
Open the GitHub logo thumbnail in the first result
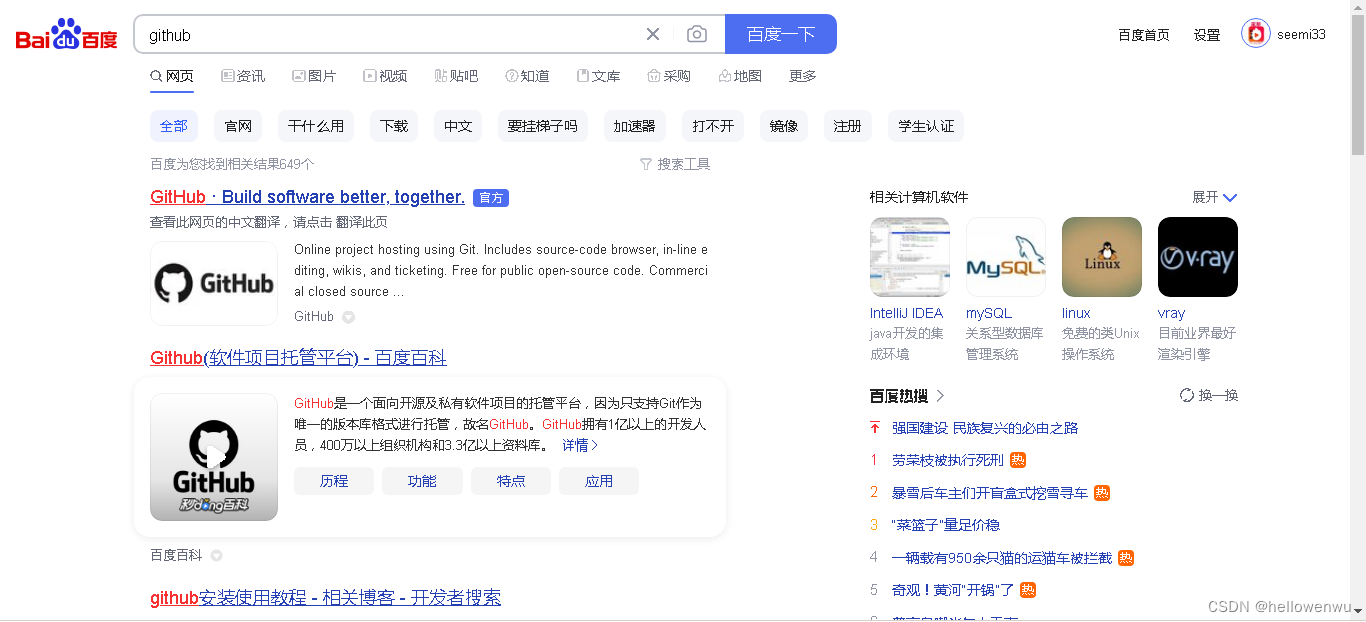click(x=214, y=283)
